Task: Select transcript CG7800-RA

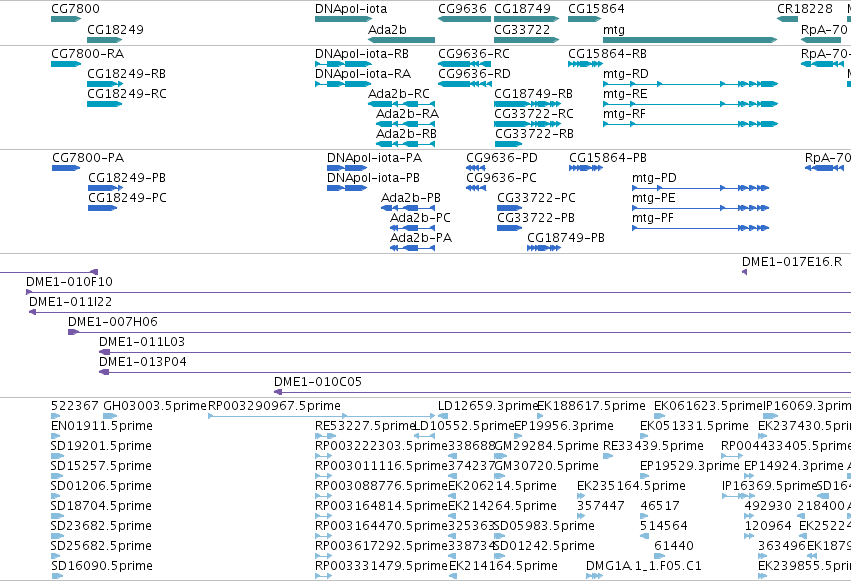Action: click(66, 64)
